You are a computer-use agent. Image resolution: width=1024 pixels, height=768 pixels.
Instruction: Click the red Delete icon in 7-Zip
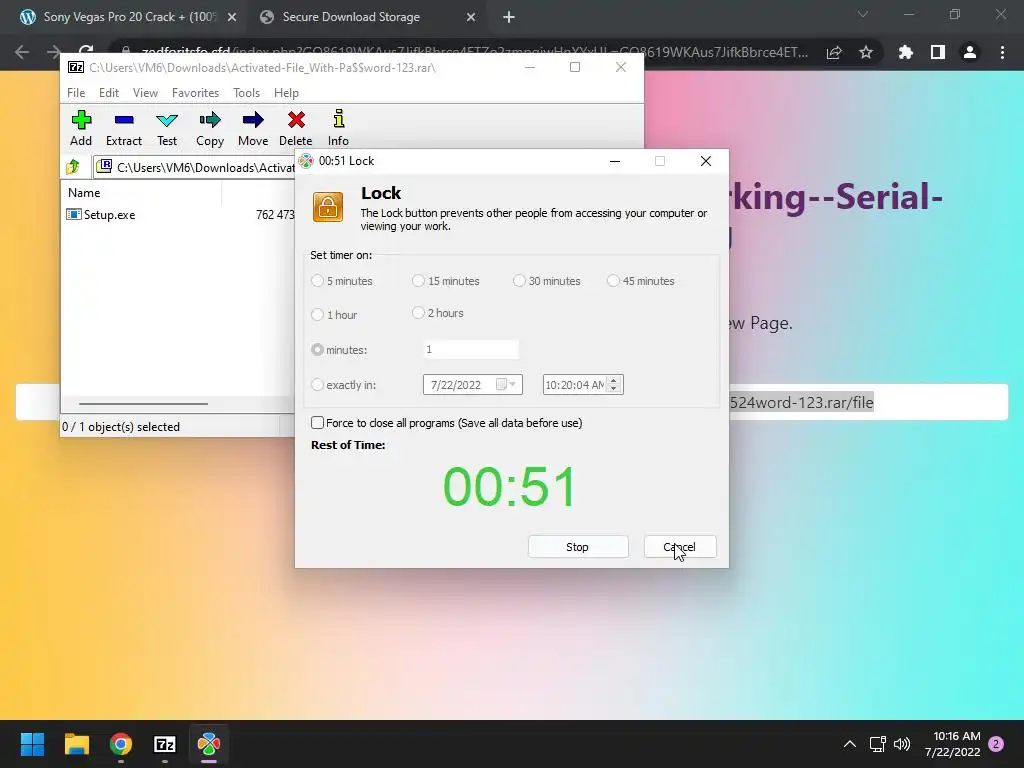(296, 120)
